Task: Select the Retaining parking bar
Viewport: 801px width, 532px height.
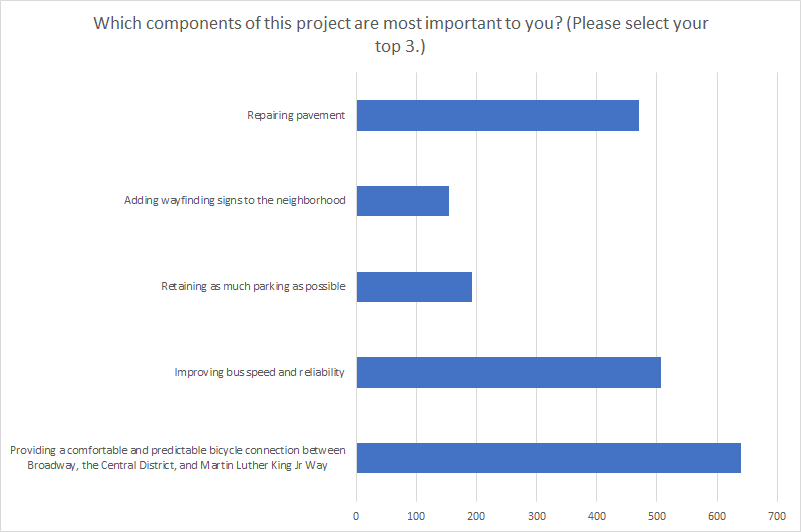Action: click(414, 287)
